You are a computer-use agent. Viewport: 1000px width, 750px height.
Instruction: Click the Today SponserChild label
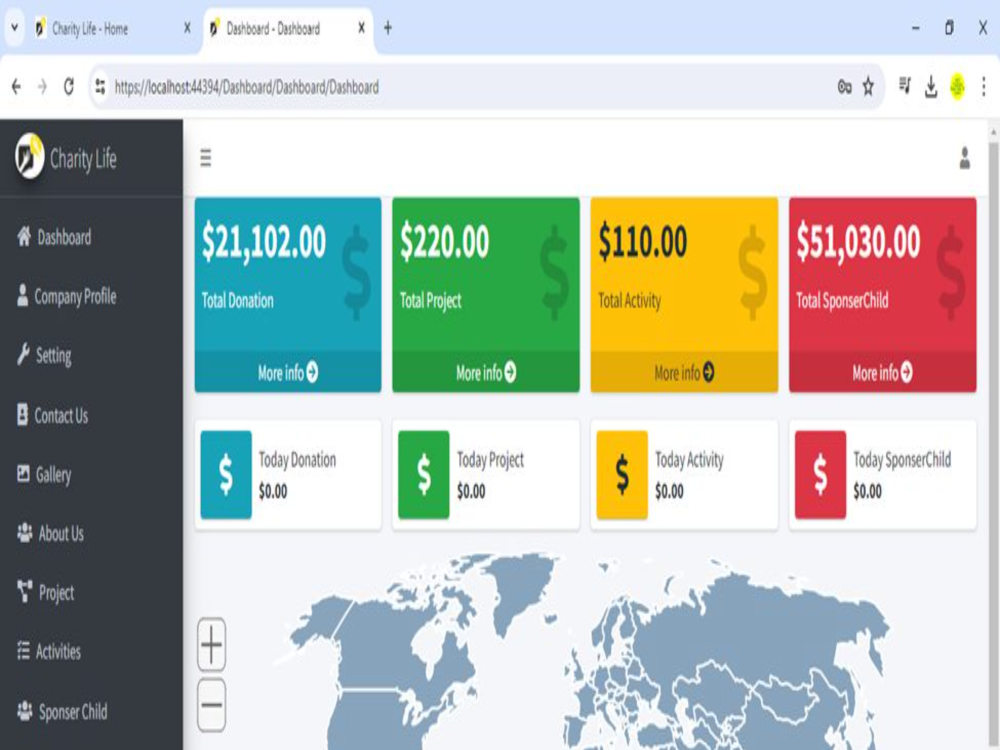[x=902, y=459]
